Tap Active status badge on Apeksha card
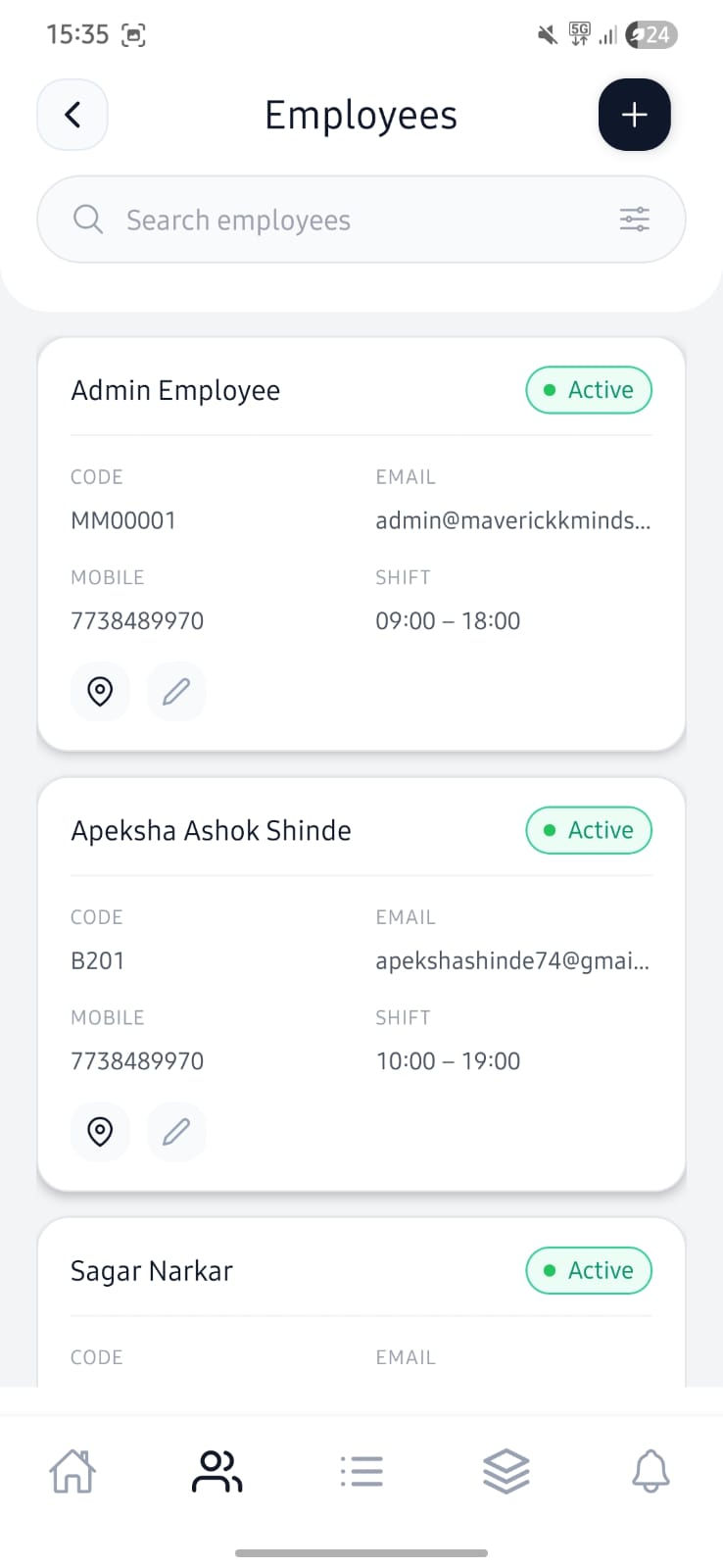 tap(589, 830)
